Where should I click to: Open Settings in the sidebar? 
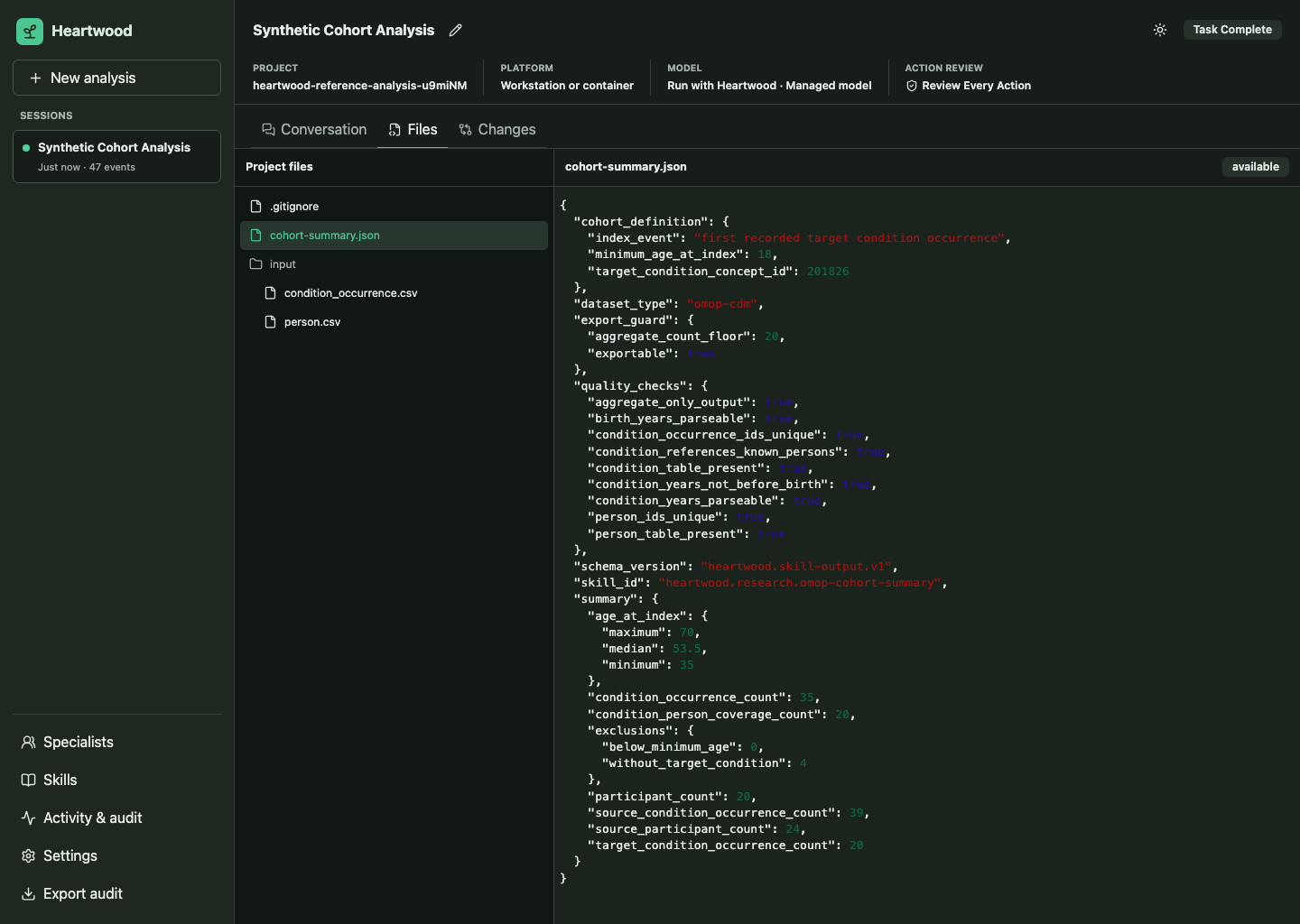(116, 855)
